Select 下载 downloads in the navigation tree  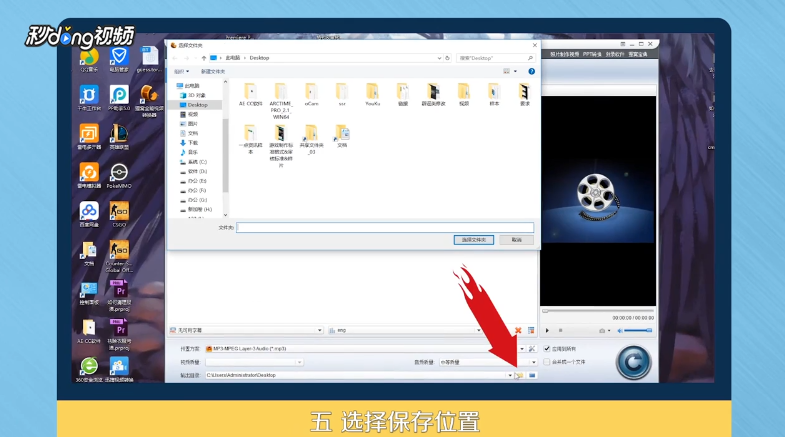[x=193, y=143]
